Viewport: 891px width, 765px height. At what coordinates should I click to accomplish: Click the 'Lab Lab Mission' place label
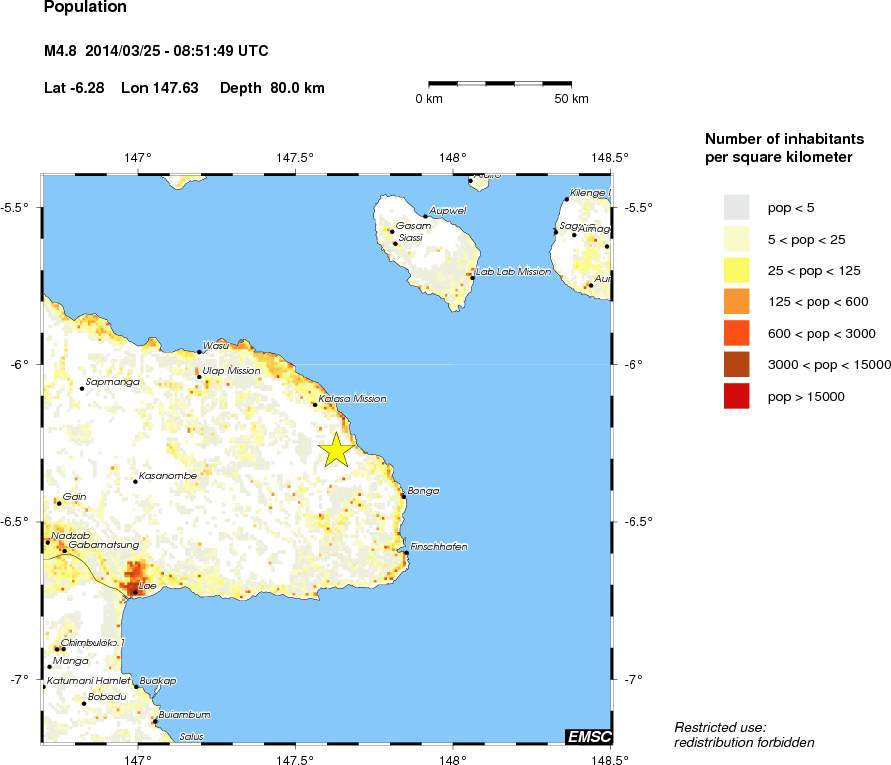tap(514, 271)
